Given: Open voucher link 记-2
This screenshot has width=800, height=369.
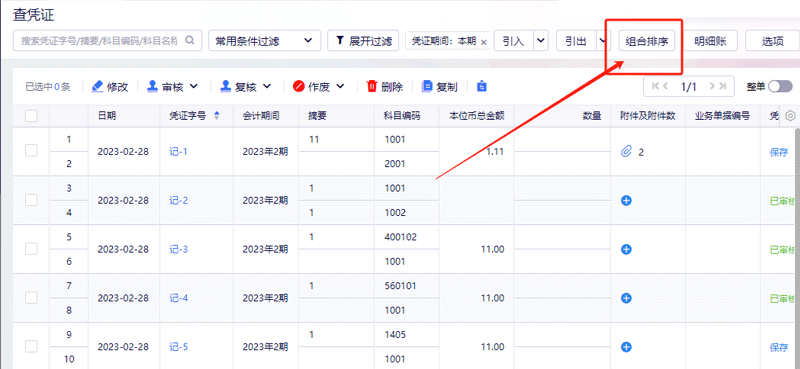Looking at the screenshot, I should [x=179, y=201].
